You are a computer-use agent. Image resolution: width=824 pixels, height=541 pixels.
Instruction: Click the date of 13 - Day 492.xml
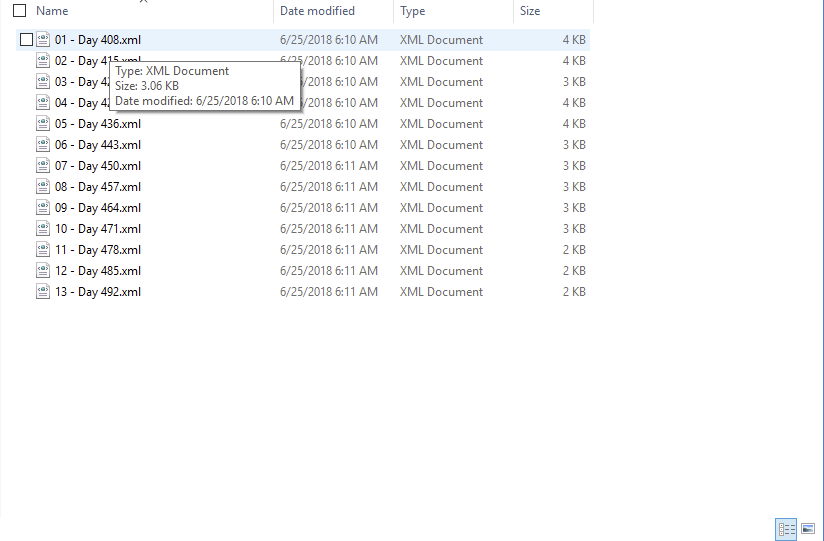pyautogui.click(x=328, y=292)
